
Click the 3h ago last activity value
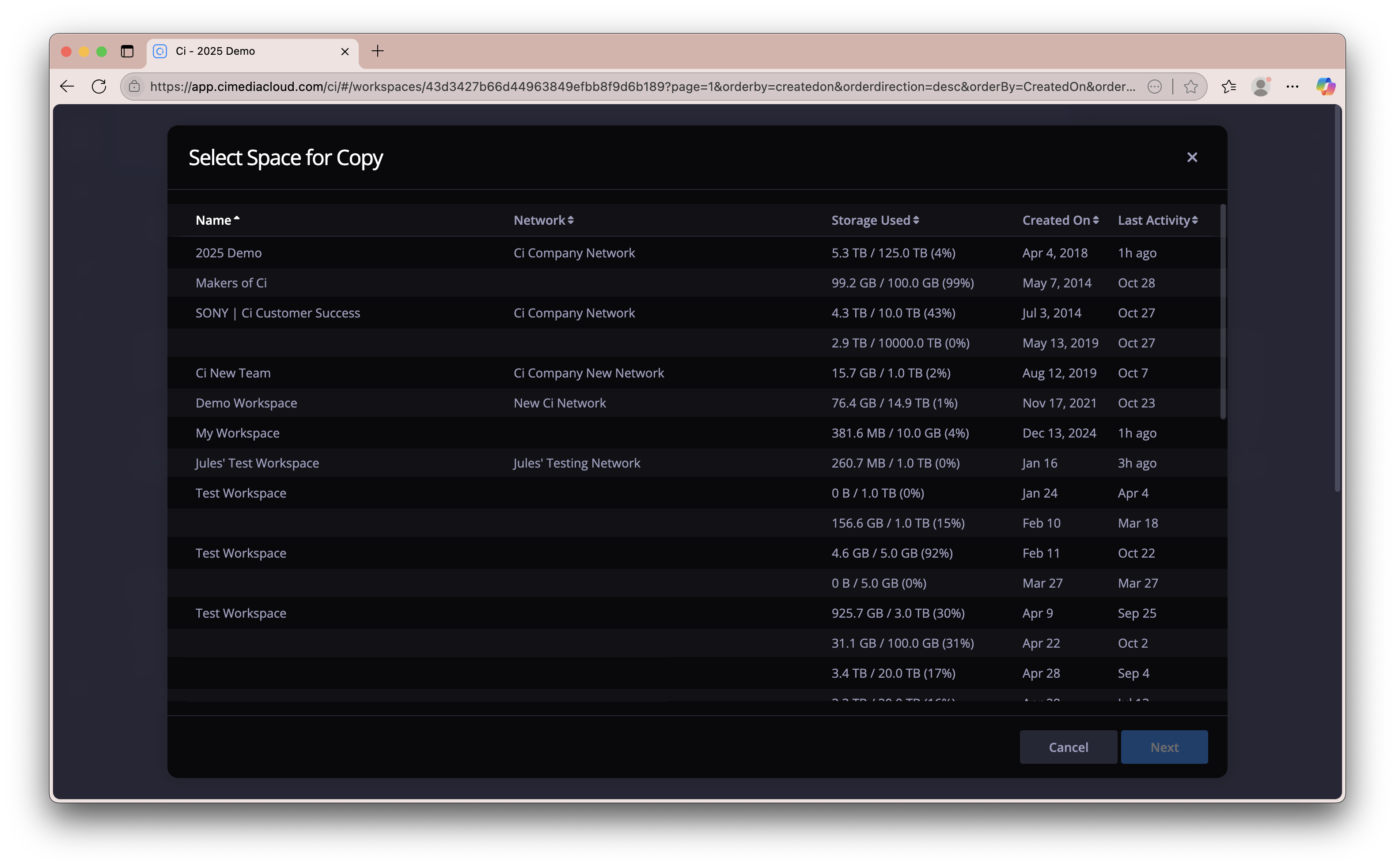(x=1137, y=463)
